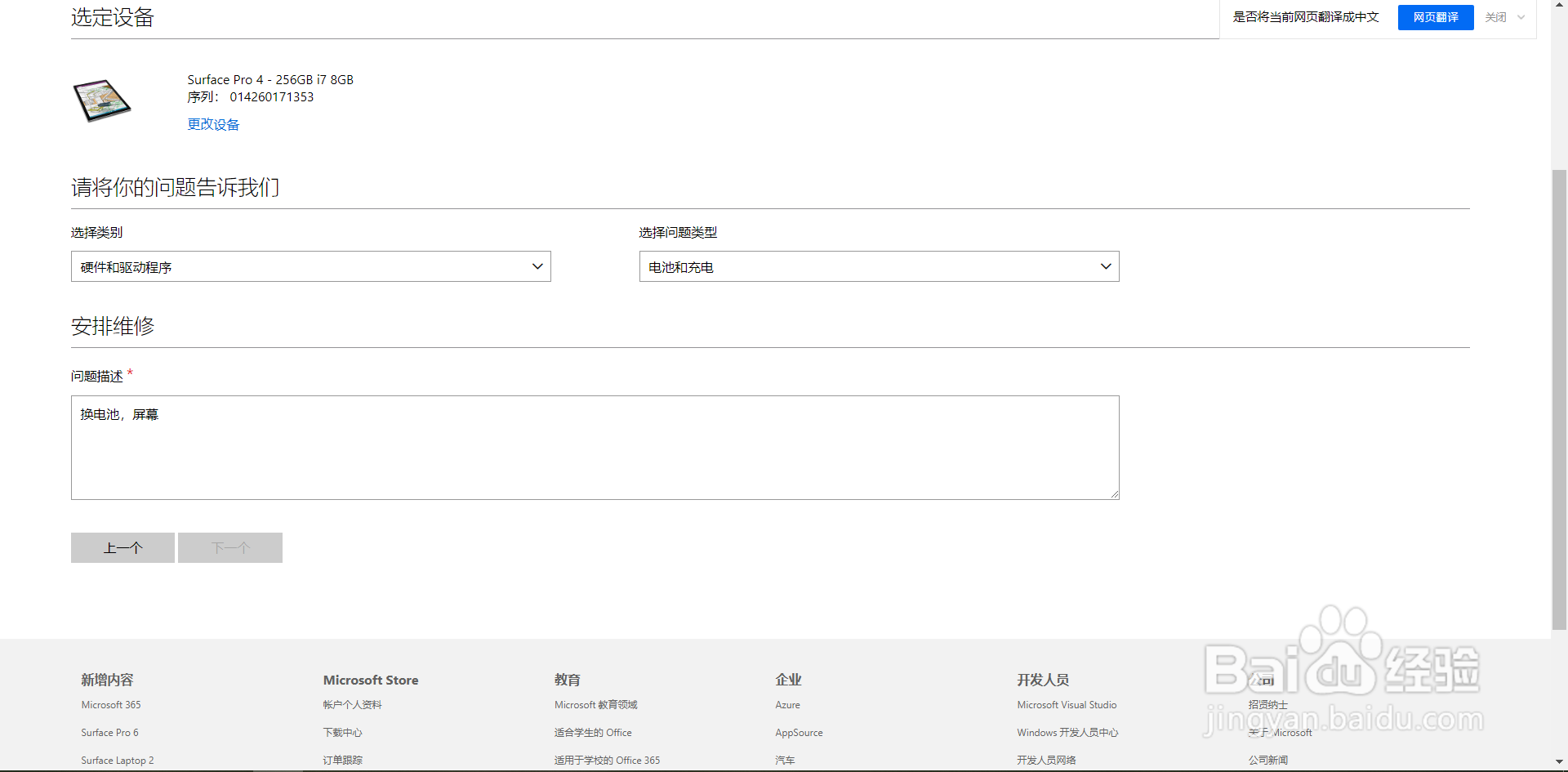
Task: Click the 网页翻译 translate button
Action: tap(1436, 17)
